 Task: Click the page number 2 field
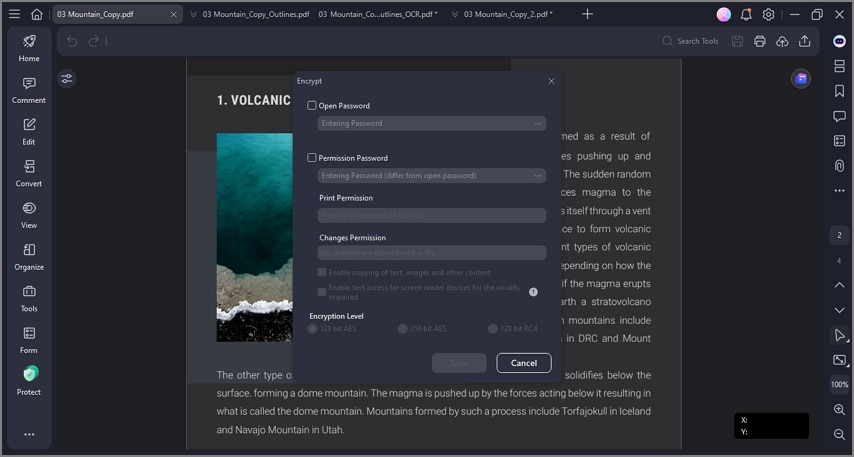pos(839,235)
